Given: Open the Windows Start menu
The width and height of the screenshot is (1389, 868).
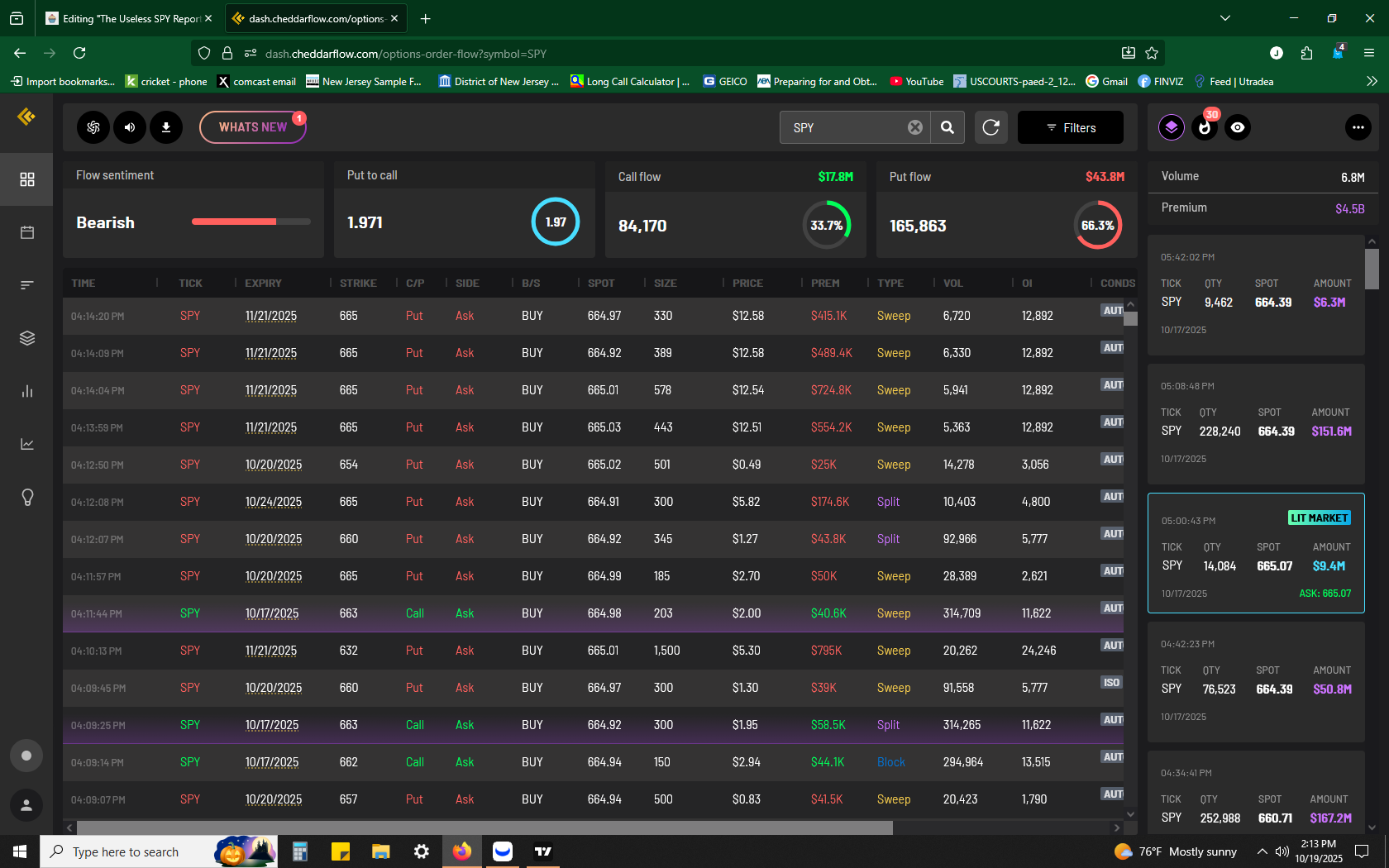Looking at the screenshot, I should pyautogui.click(x=20, y=851).
